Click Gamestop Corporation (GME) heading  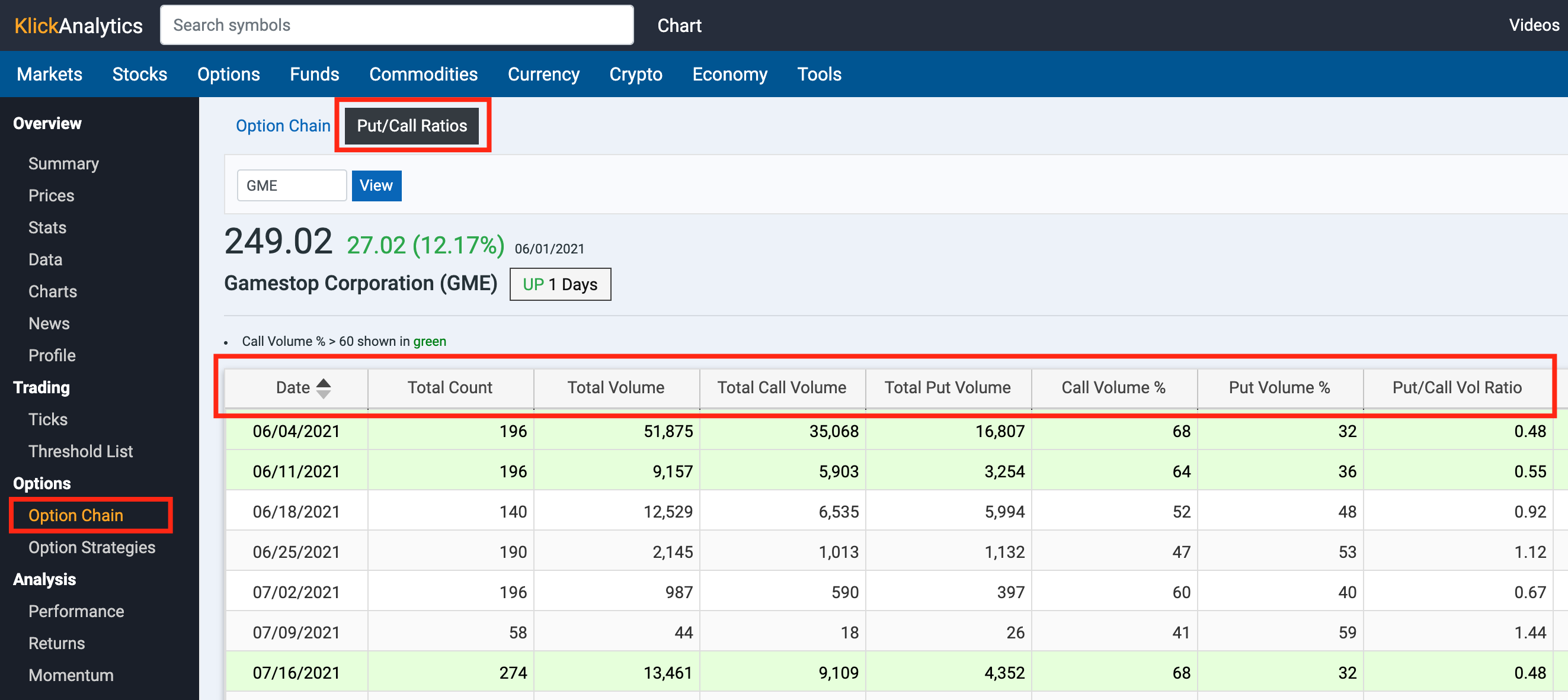(361, 284)
